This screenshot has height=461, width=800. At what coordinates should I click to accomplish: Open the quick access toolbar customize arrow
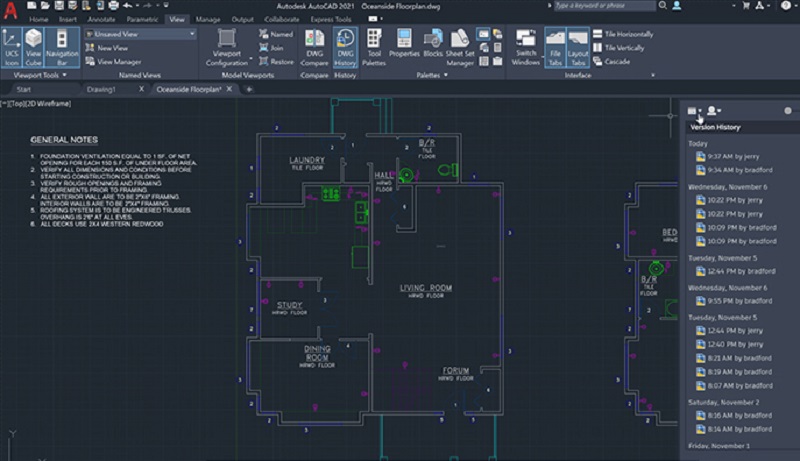coord(166,6)
